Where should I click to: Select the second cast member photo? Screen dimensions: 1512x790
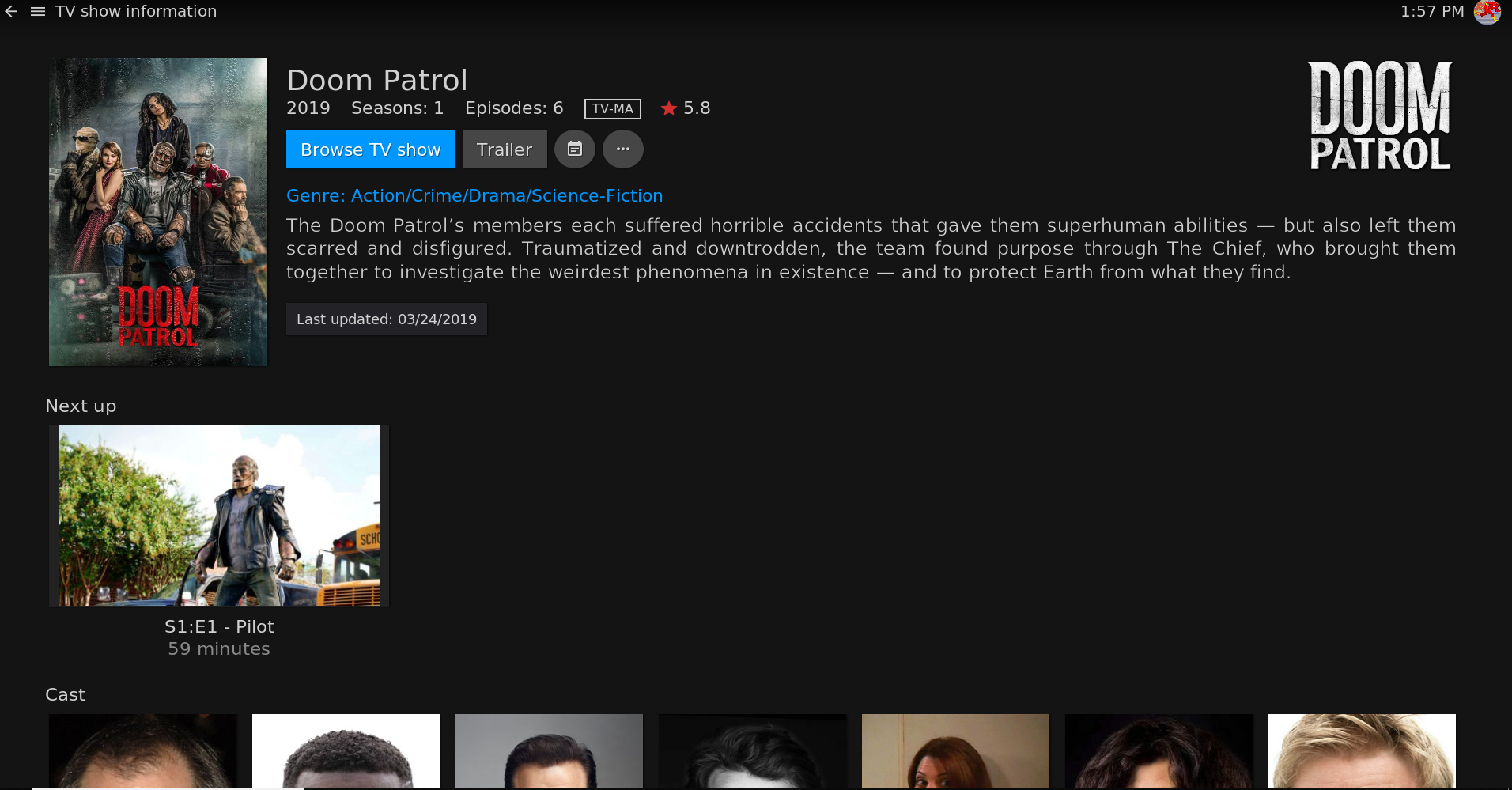point(346,750)
